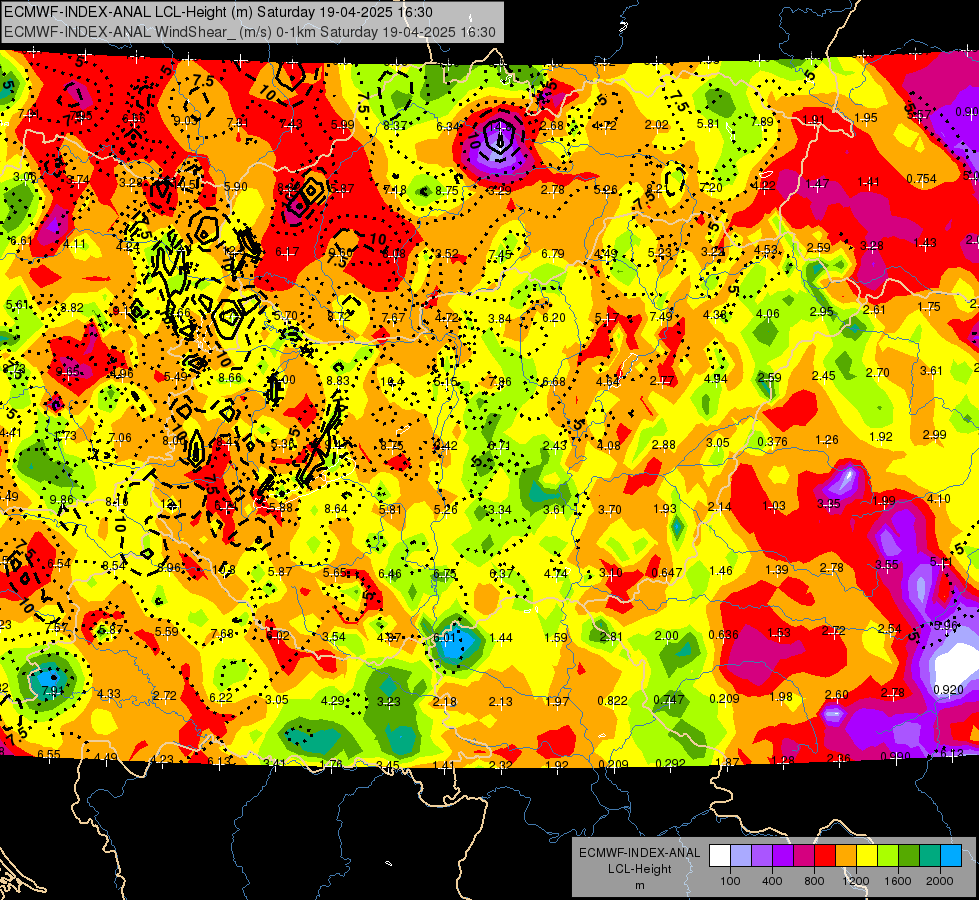Click the wind shear value '2.99'
The width and height of the screenshot is (979, 900).
935,435
